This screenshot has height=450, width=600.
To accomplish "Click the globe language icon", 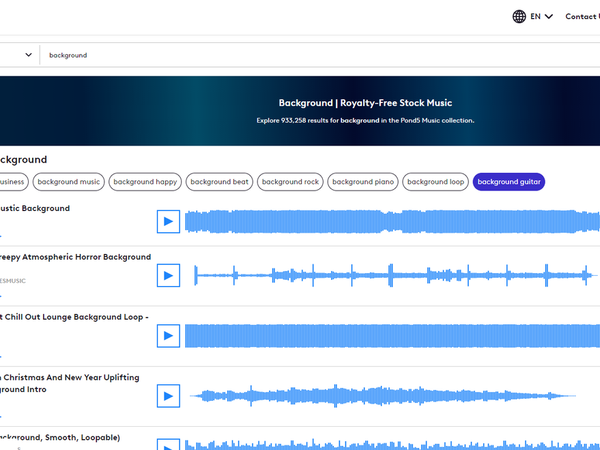I will coord(519,16).
